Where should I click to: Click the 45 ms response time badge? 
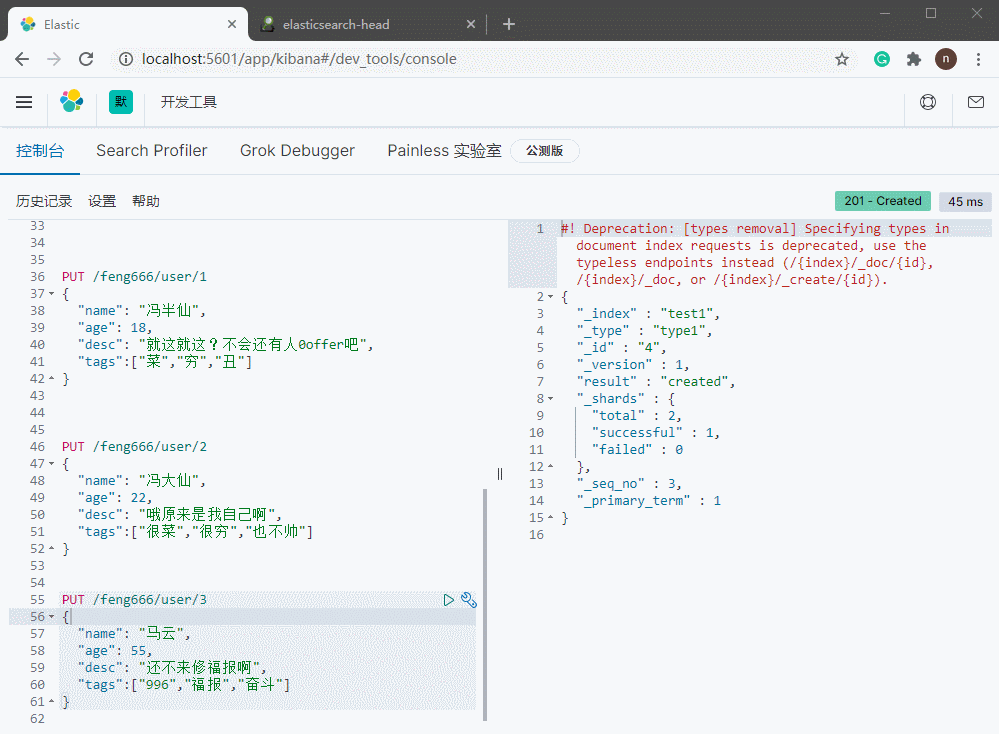pyautogui.click(x=965, y=201)
